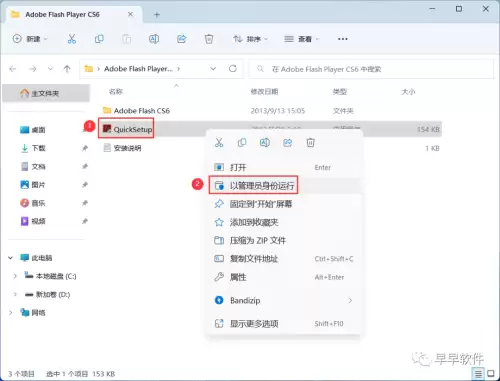
Task: Click Copy icon in context menu
Action: click(x=242, y=143)
